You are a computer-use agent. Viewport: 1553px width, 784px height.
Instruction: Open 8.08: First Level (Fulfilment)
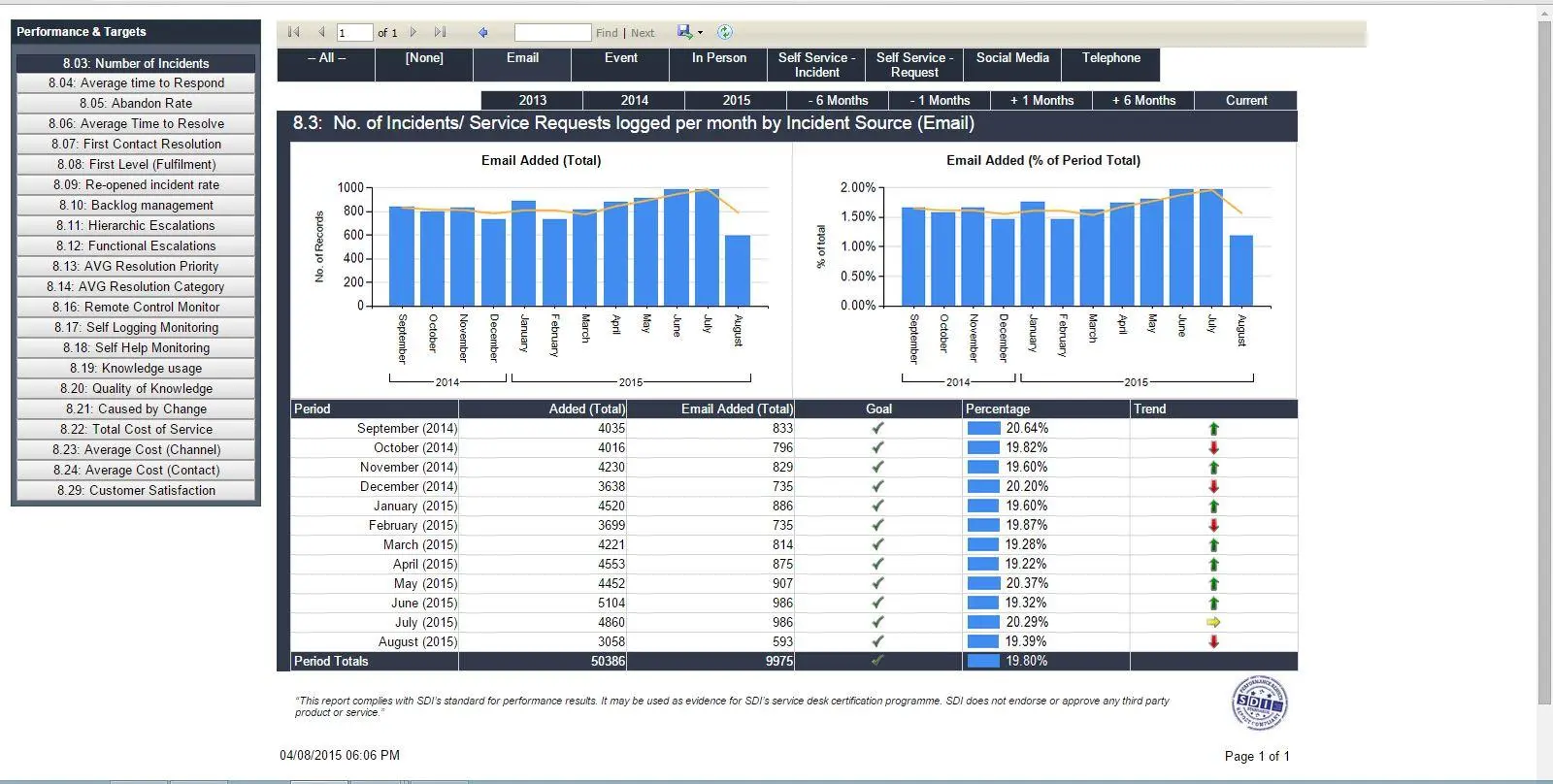[136, 165]
